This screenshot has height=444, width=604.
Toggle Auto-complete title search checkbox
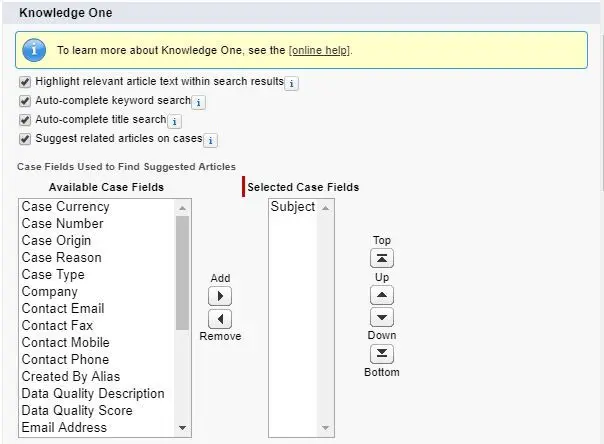tap(25, 120)
